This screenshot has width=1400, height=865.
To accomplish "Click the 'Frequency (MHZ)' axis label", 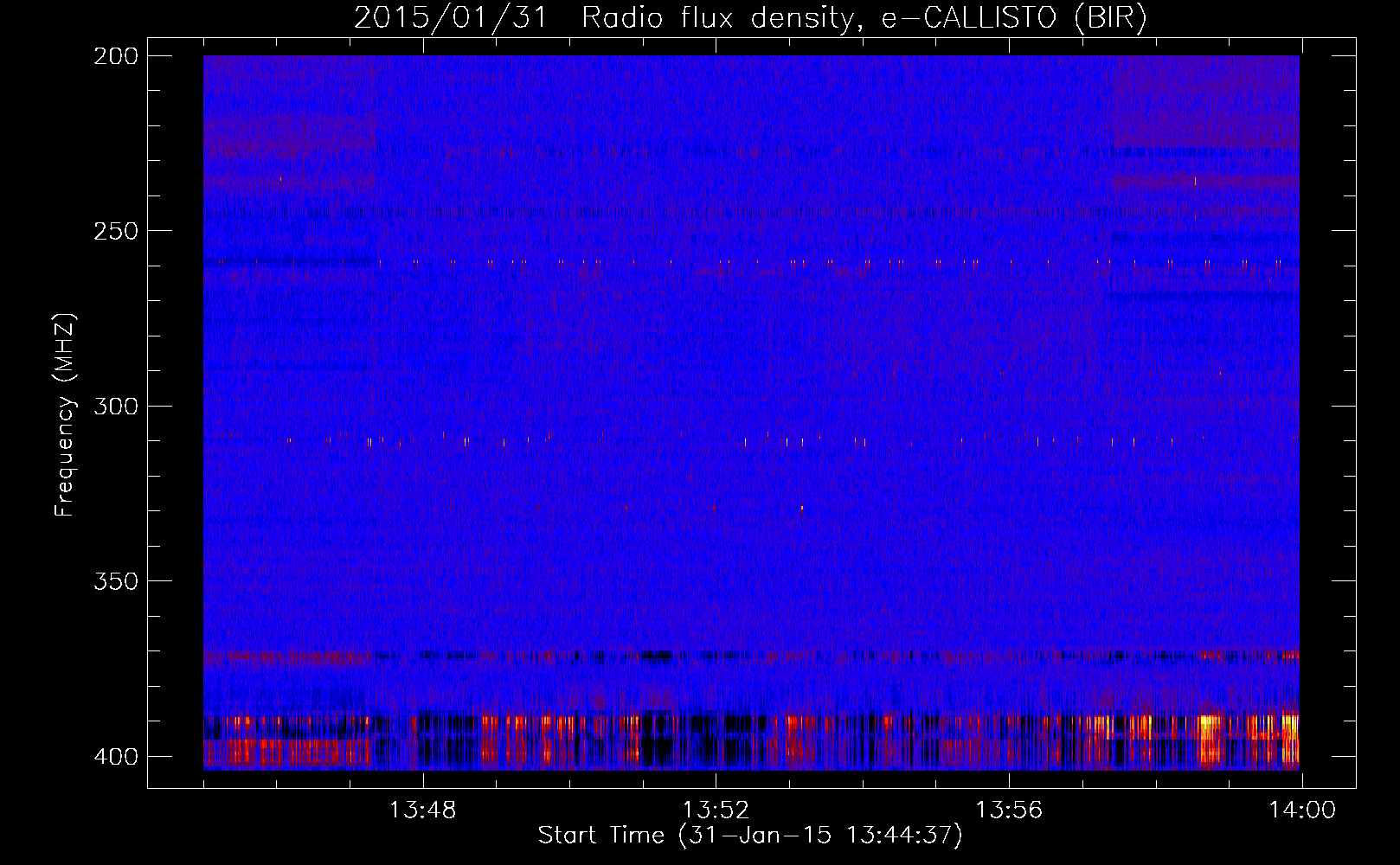I will coord(65,414).
